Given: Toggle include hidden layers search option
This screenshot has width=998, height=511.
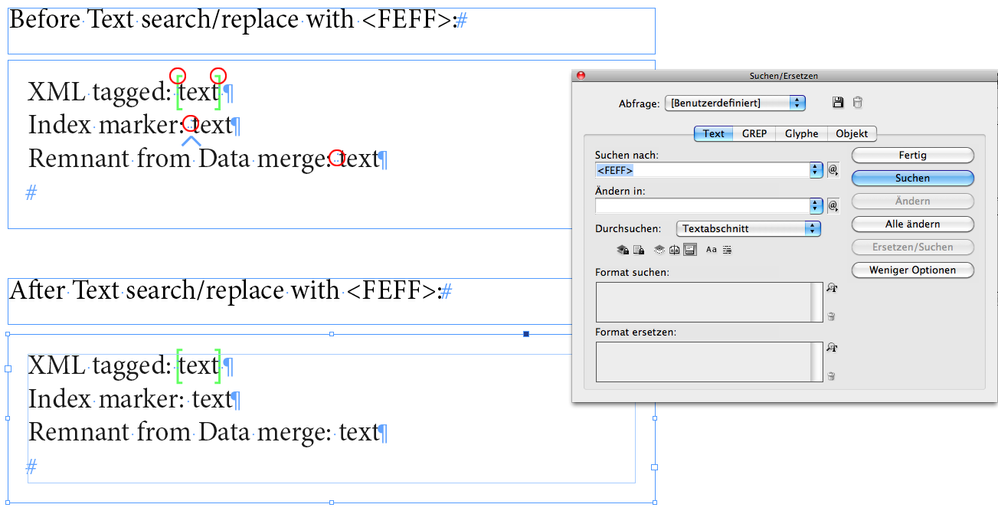Looking at the screenshot, I should tap(659, 249).
